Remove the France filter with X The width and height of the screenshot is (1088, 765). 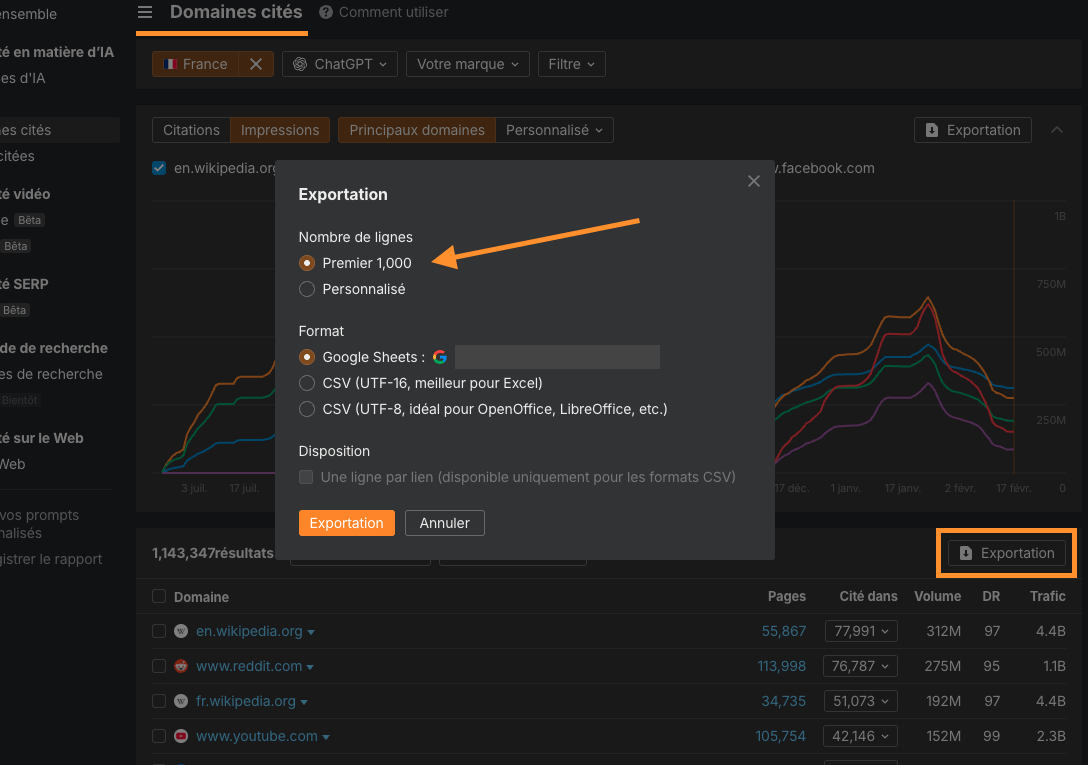(x=256, y=64)
